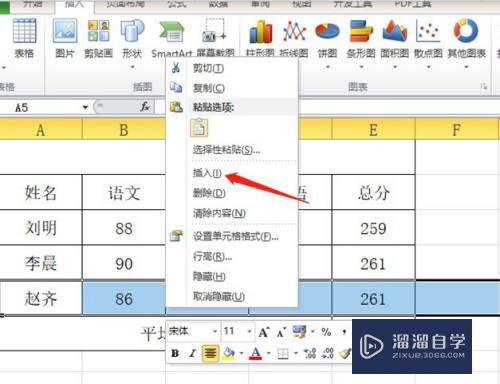Toggle Bold in the mini toolbar
The width and height of the screenshot is (500, 384).
pos(175,353)
